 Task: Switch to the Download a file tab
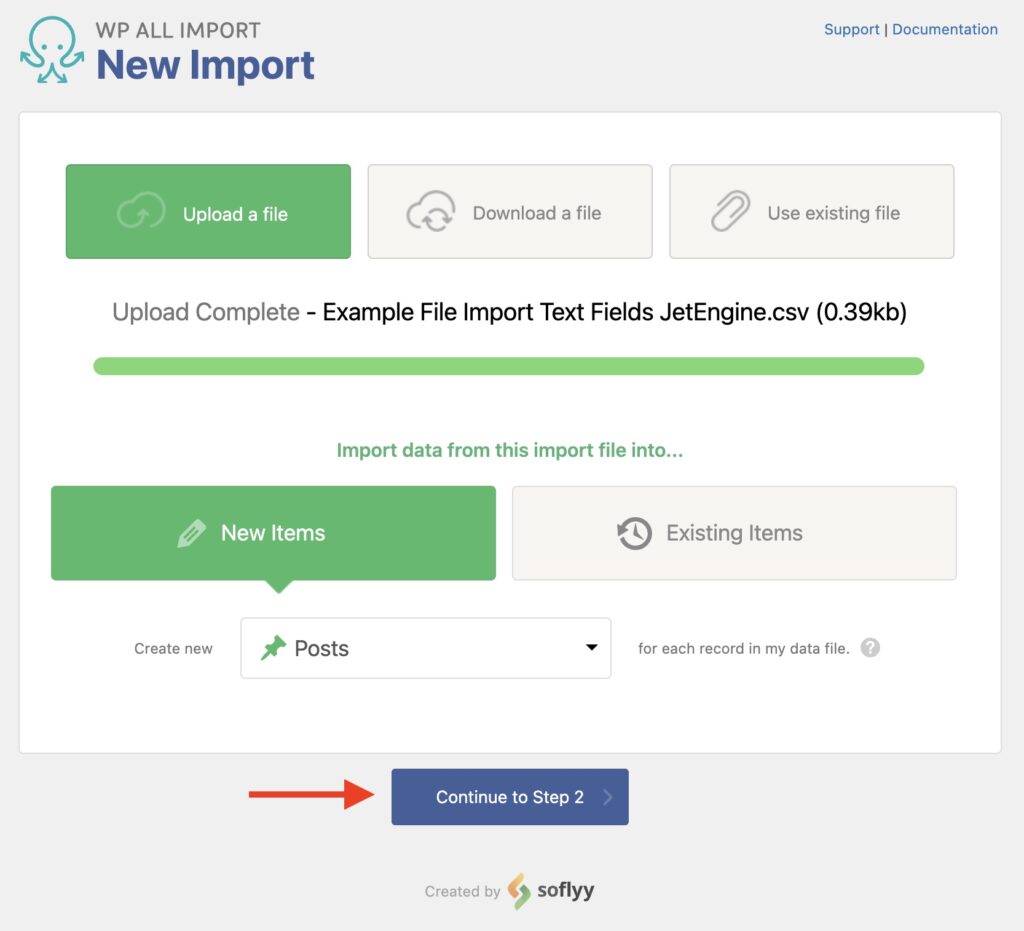click(x=510, y=211)
